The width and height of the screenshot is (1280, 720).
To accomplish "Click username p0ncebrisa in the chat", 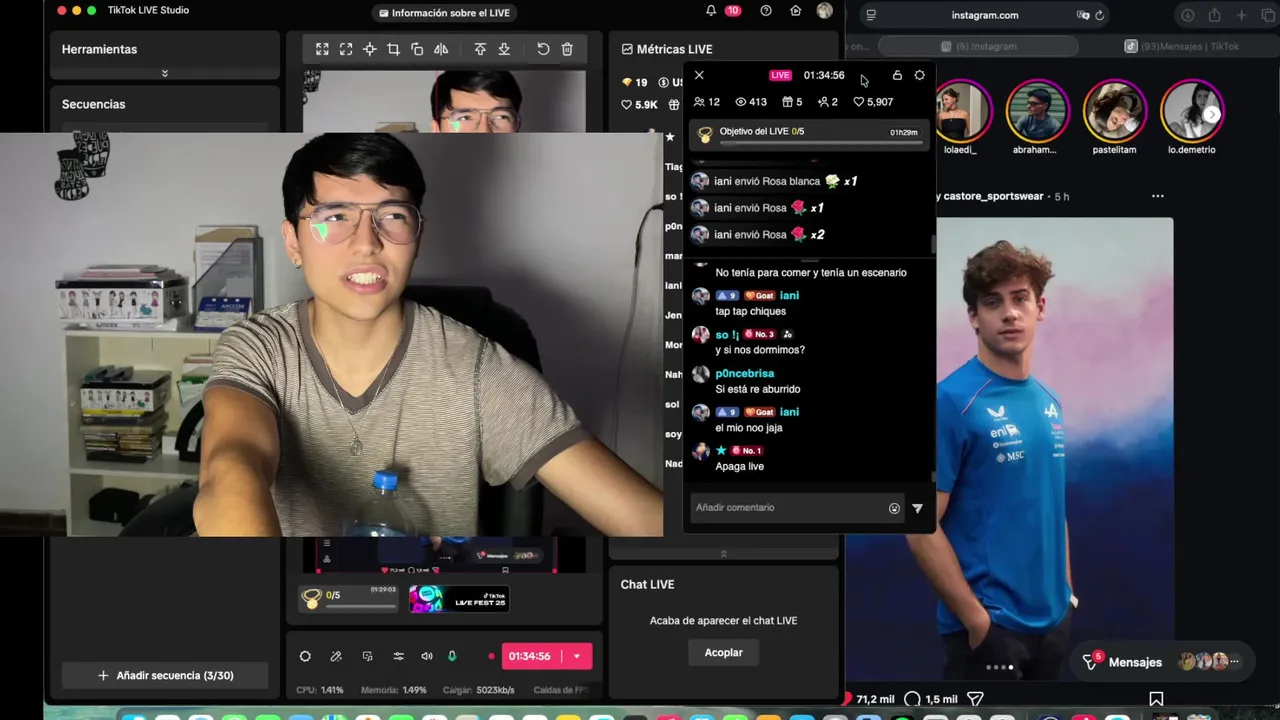I will [745, 373].
